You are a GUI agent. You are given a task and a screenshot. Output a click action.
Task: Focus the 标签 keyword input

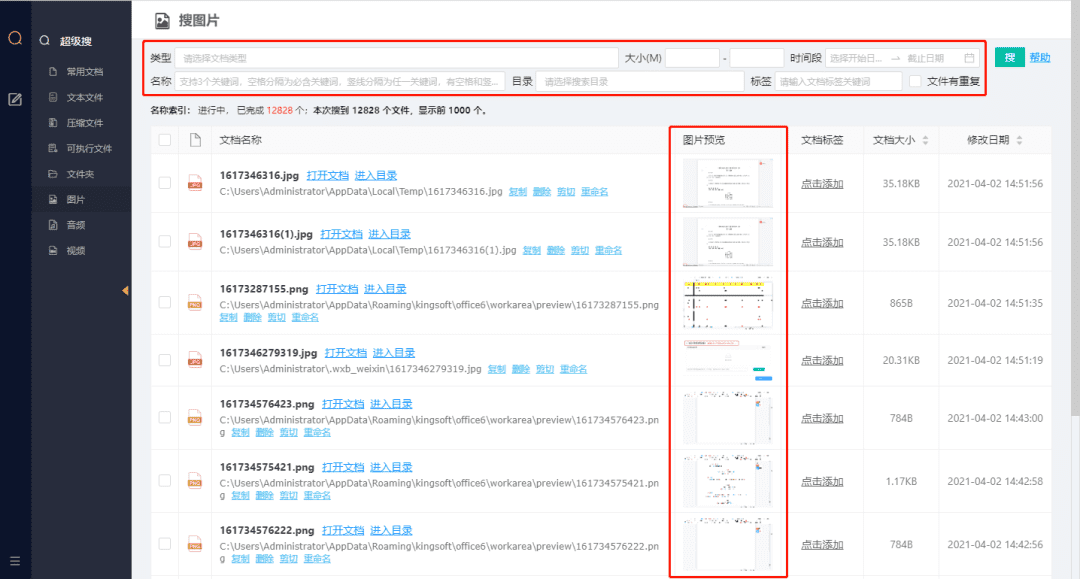(x=838, y=81)
